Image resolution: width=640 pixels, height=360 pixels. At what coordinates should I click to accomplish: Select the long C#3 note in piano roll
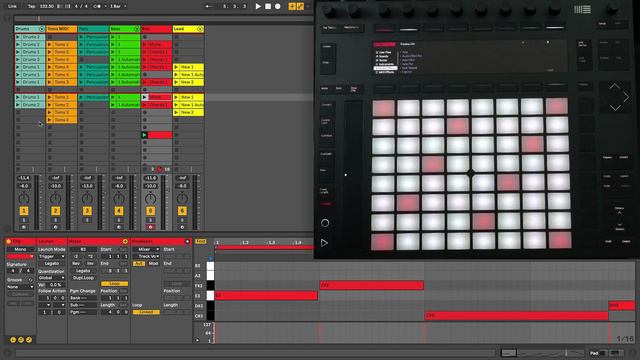click(x=516, y=316)
